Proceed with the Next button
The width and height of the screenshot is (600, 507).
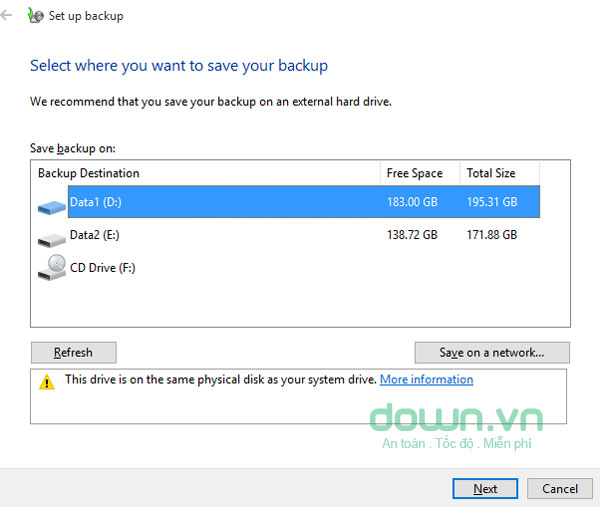pos(485,489)
